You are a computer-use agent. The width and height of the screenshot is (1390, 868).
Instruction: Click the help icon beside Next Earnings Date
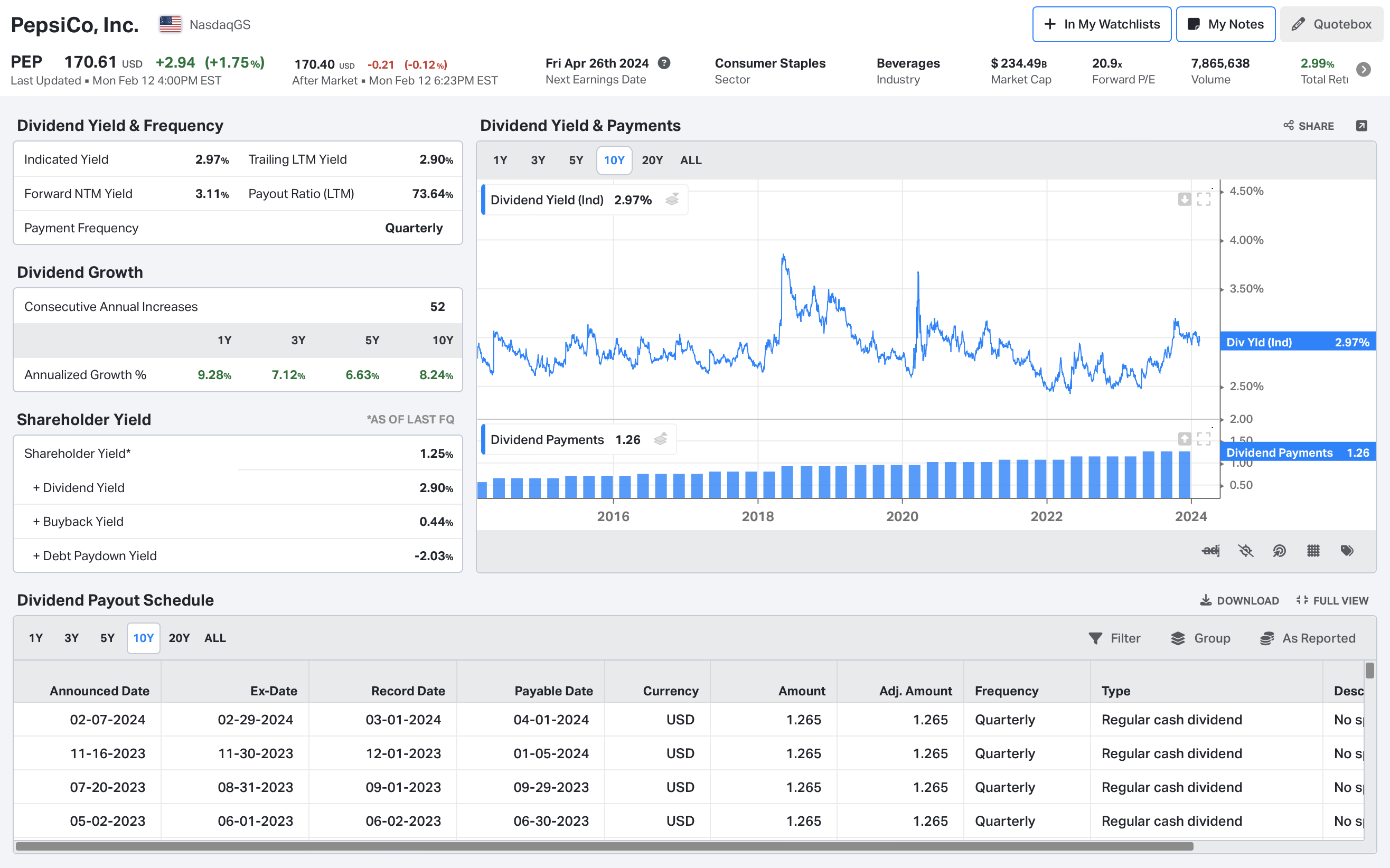[x=664, y=63]
